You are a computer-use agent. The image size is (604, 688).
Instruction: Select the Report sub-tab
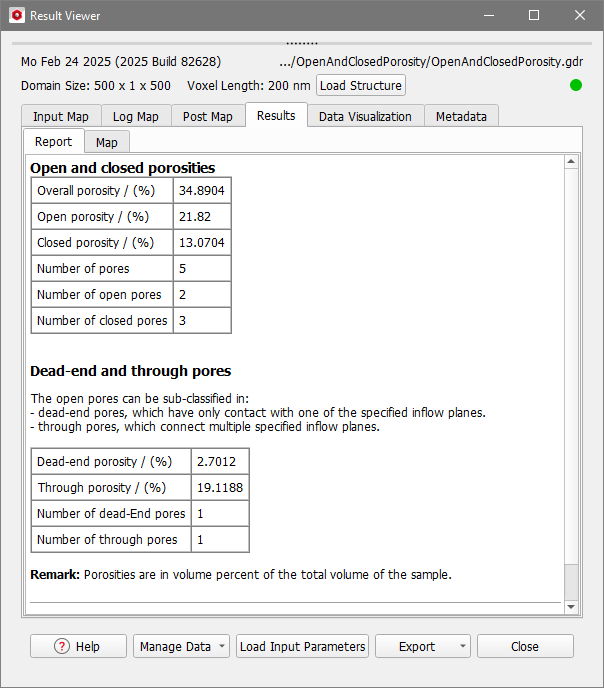[x=54, y=141]
